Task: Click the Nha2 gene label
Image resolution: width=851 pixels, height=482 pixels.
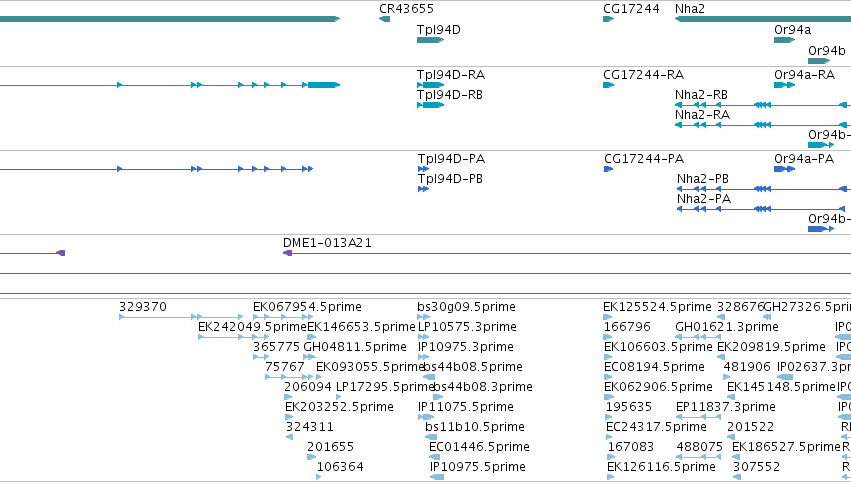Action: point(690,9)
